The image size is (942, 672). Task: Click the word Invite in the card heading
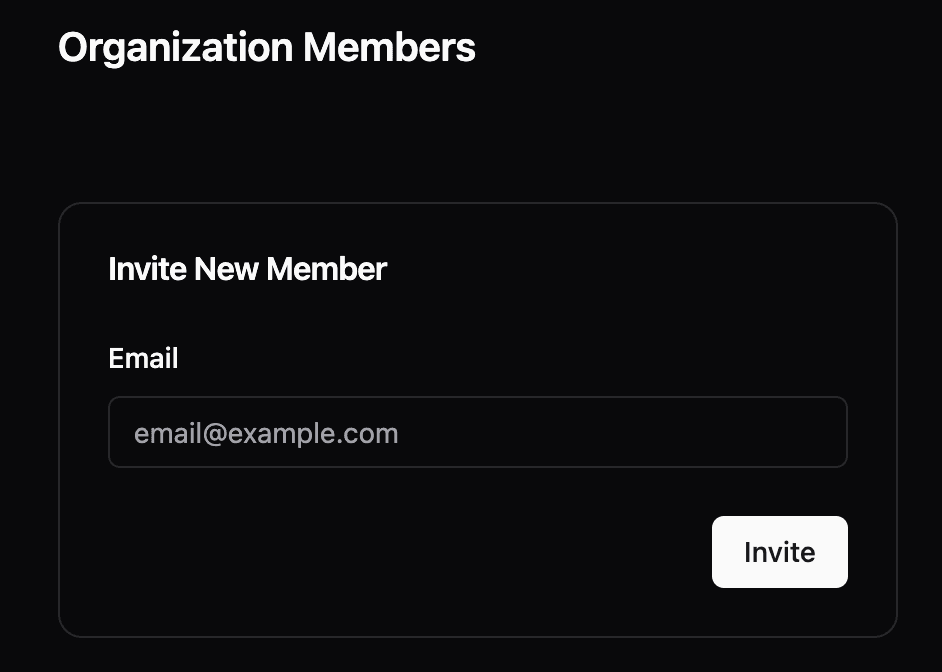(x=147, y=269)
